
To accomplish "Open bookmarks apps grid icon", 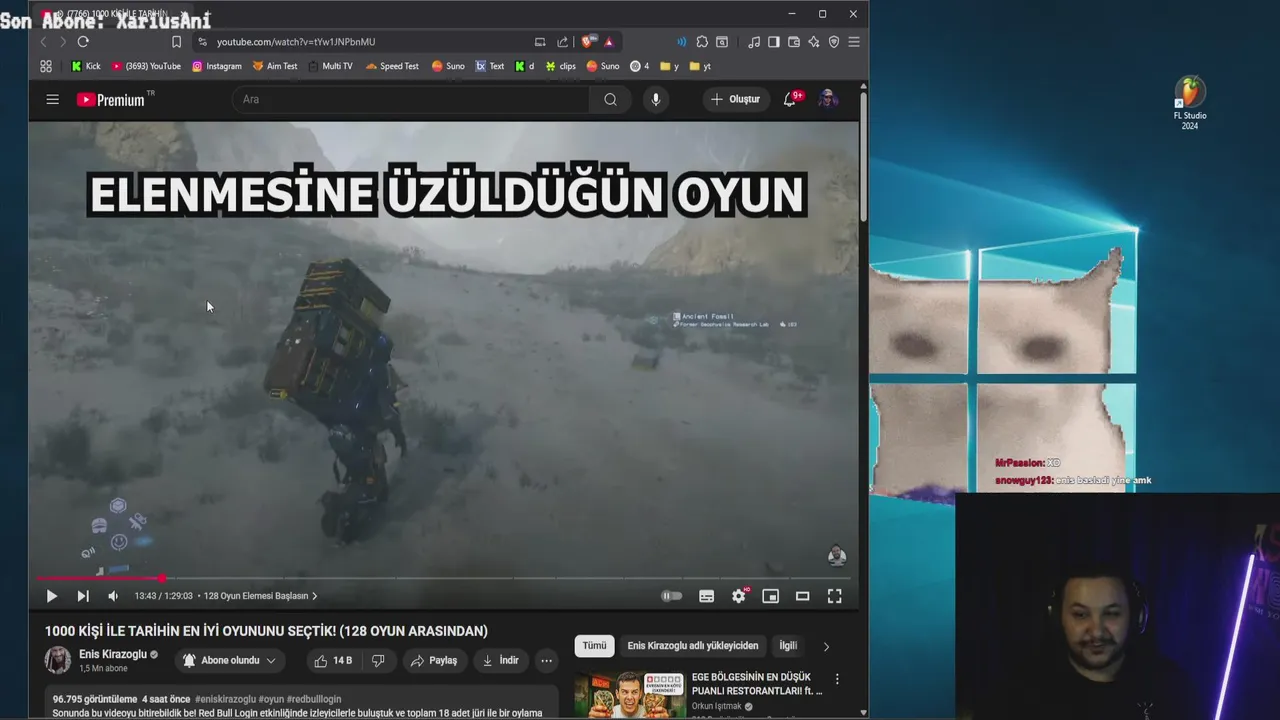I will (46, 66).
